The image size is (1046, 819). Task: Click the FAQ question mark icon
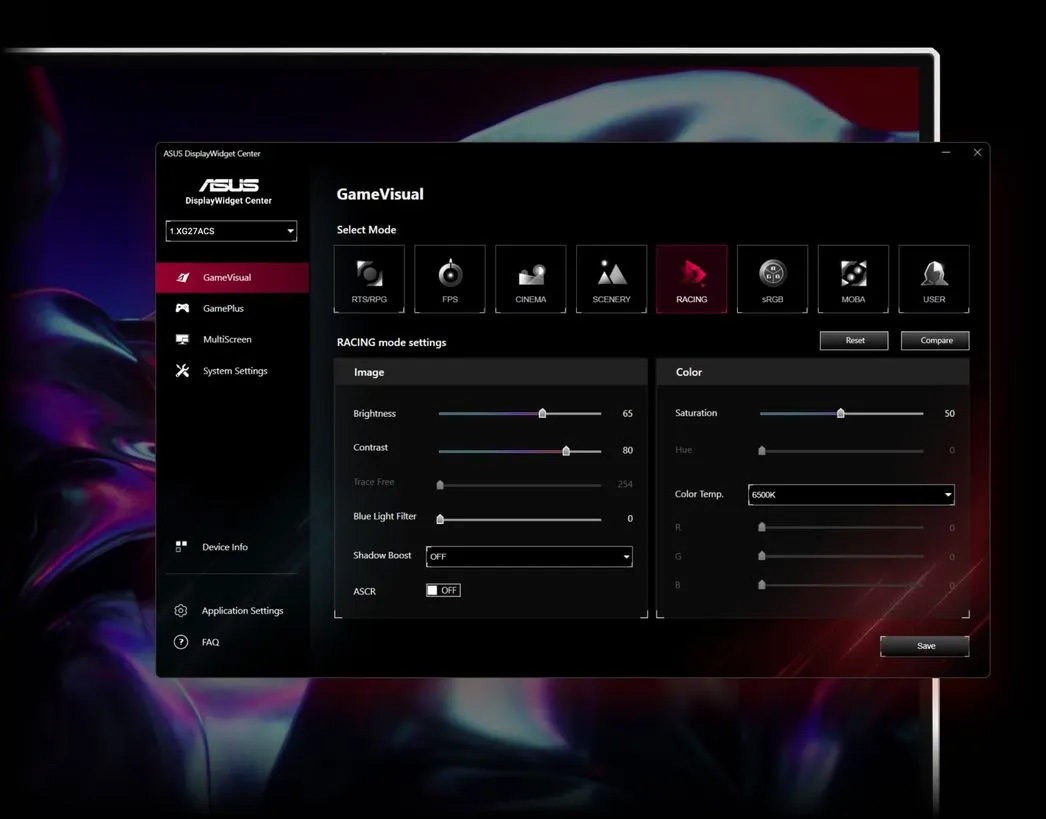181,642
